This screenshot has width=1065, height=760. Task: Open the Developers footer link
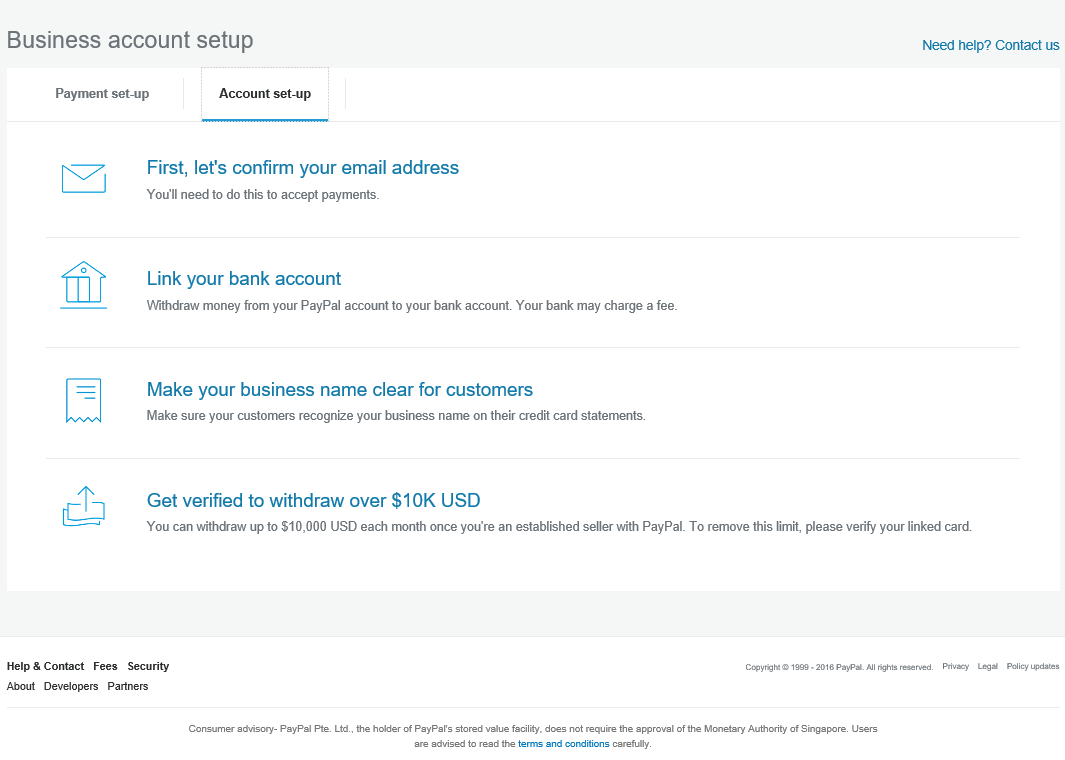[x=71, y=686]
